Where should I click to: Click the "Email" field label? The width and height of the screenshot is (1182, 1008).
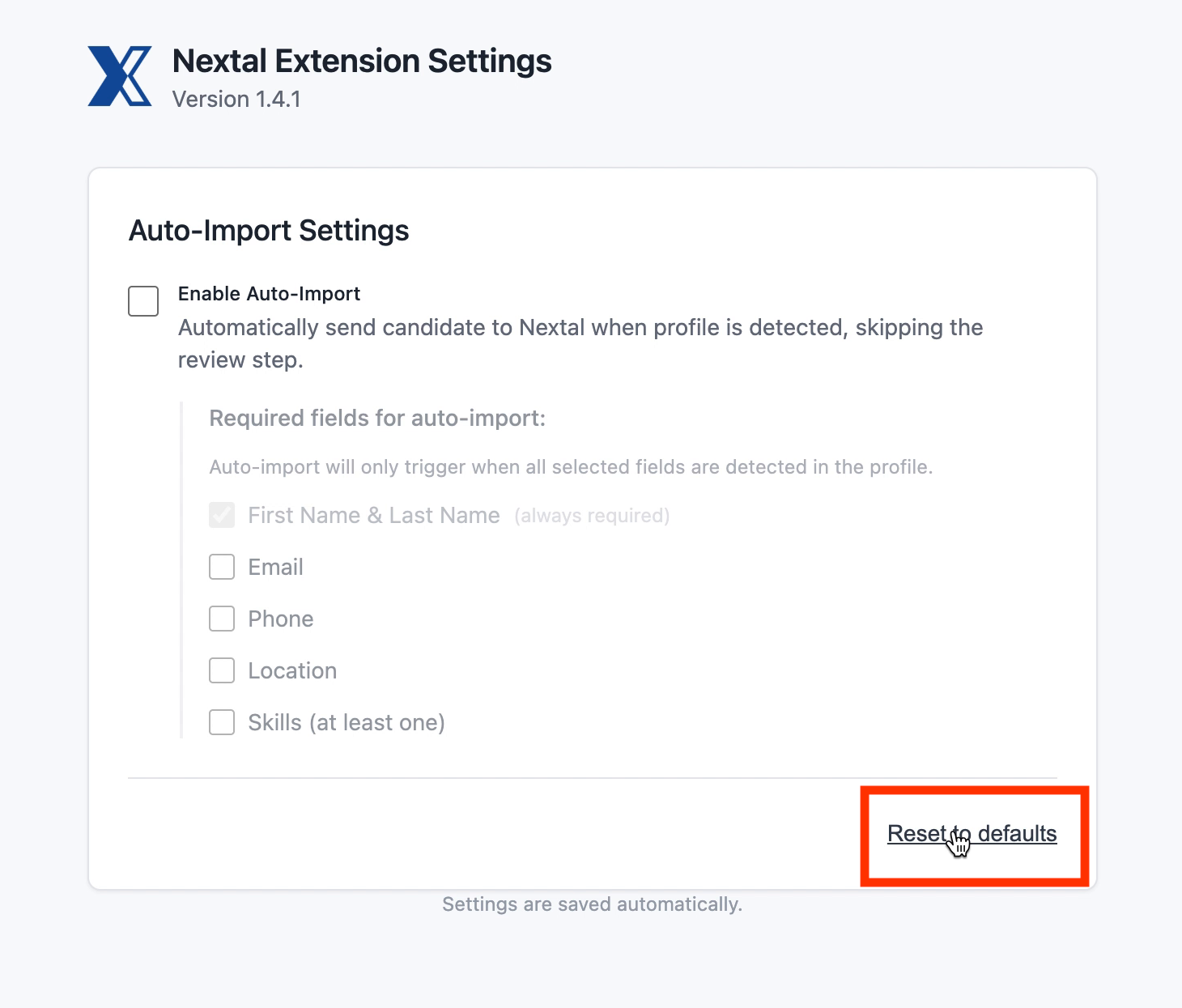point(275,567)
